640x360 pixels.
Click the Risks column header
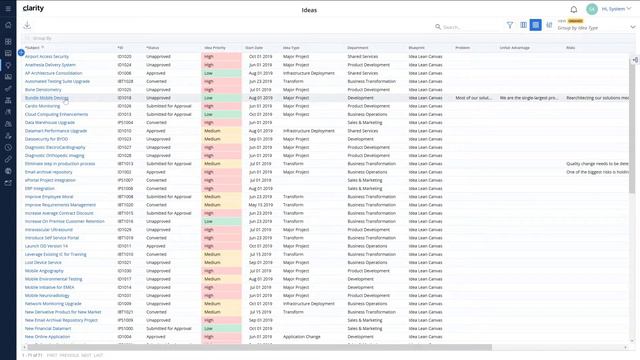[571, 48]
